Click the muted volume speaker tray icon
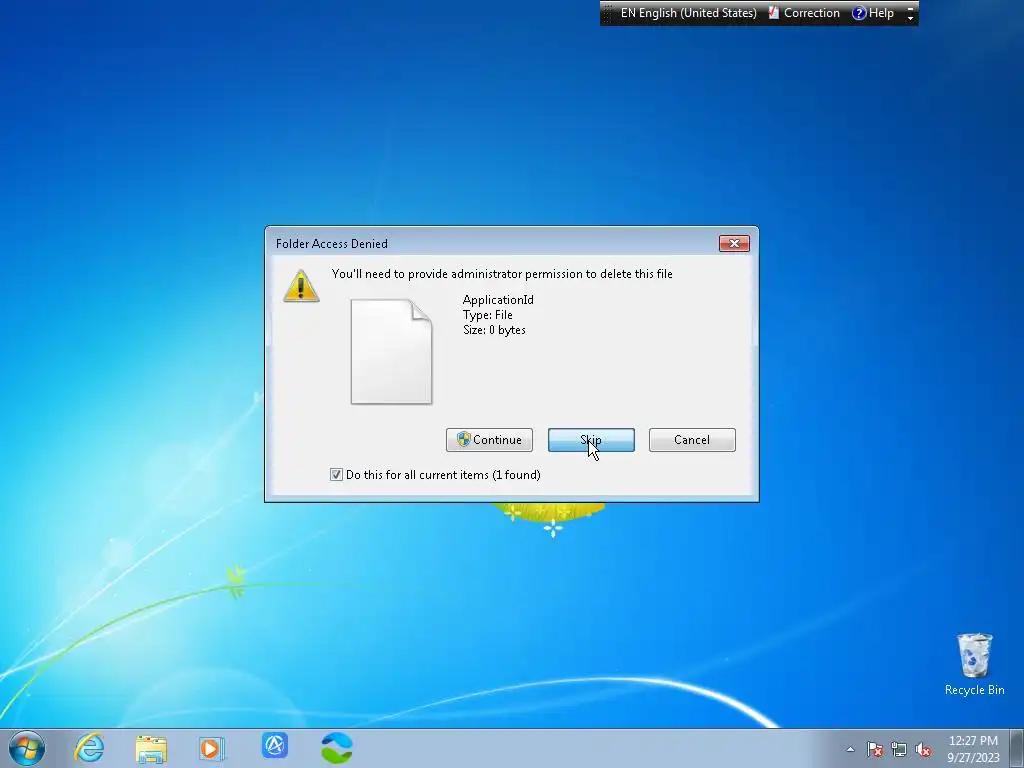This screenshot has width=1024, height=768. tap(923, 749)
